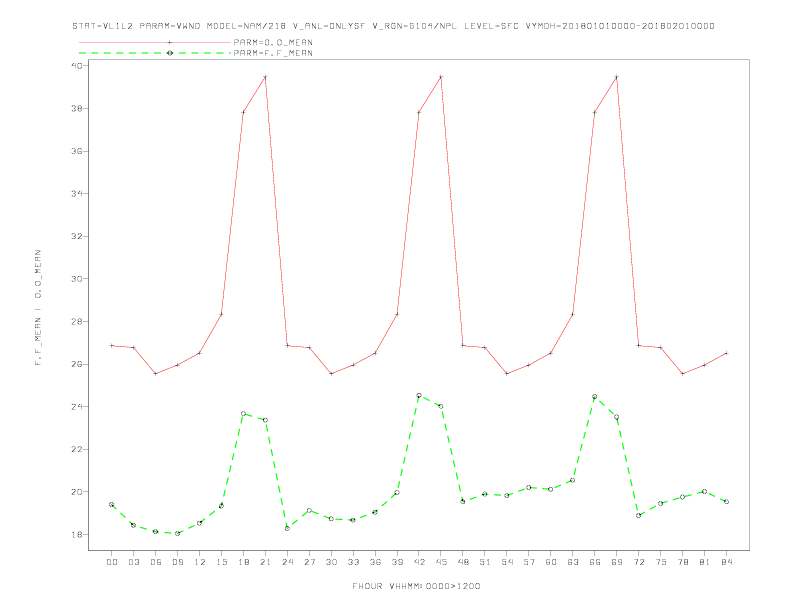The height and width of the screenshot is (612, 792).
Task: Select the red O_MEAN point at hour 84
Action: (x=726, y=353)
